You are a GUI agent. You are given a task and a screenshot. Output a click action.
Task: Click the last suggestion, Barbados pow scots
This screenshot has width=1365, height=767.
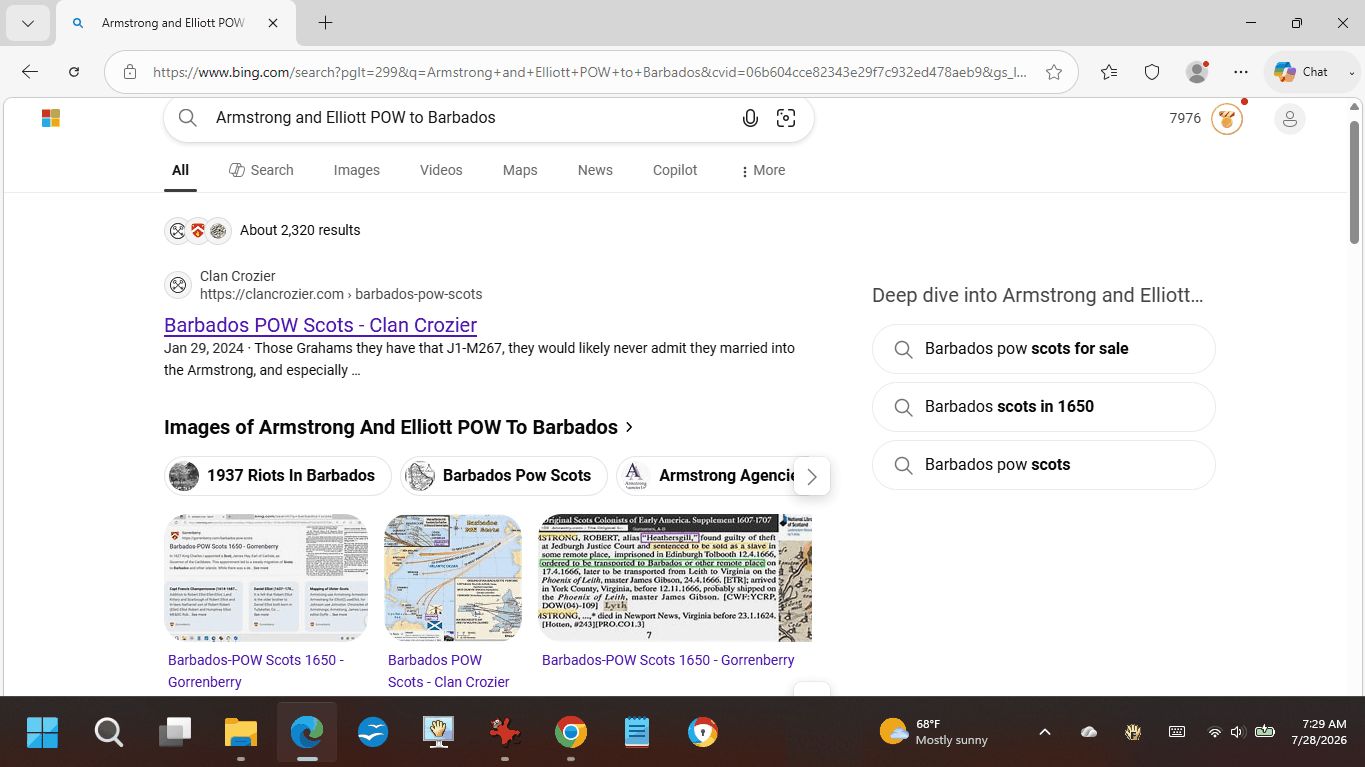(1044, 465)
